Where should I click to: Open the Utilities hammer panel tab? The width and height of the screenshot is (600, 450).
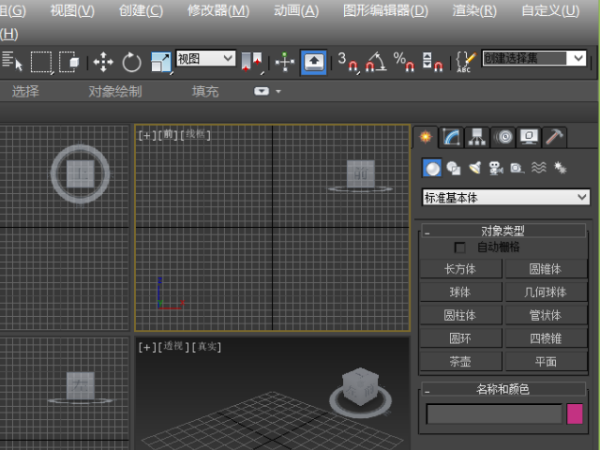click(555, 137)
